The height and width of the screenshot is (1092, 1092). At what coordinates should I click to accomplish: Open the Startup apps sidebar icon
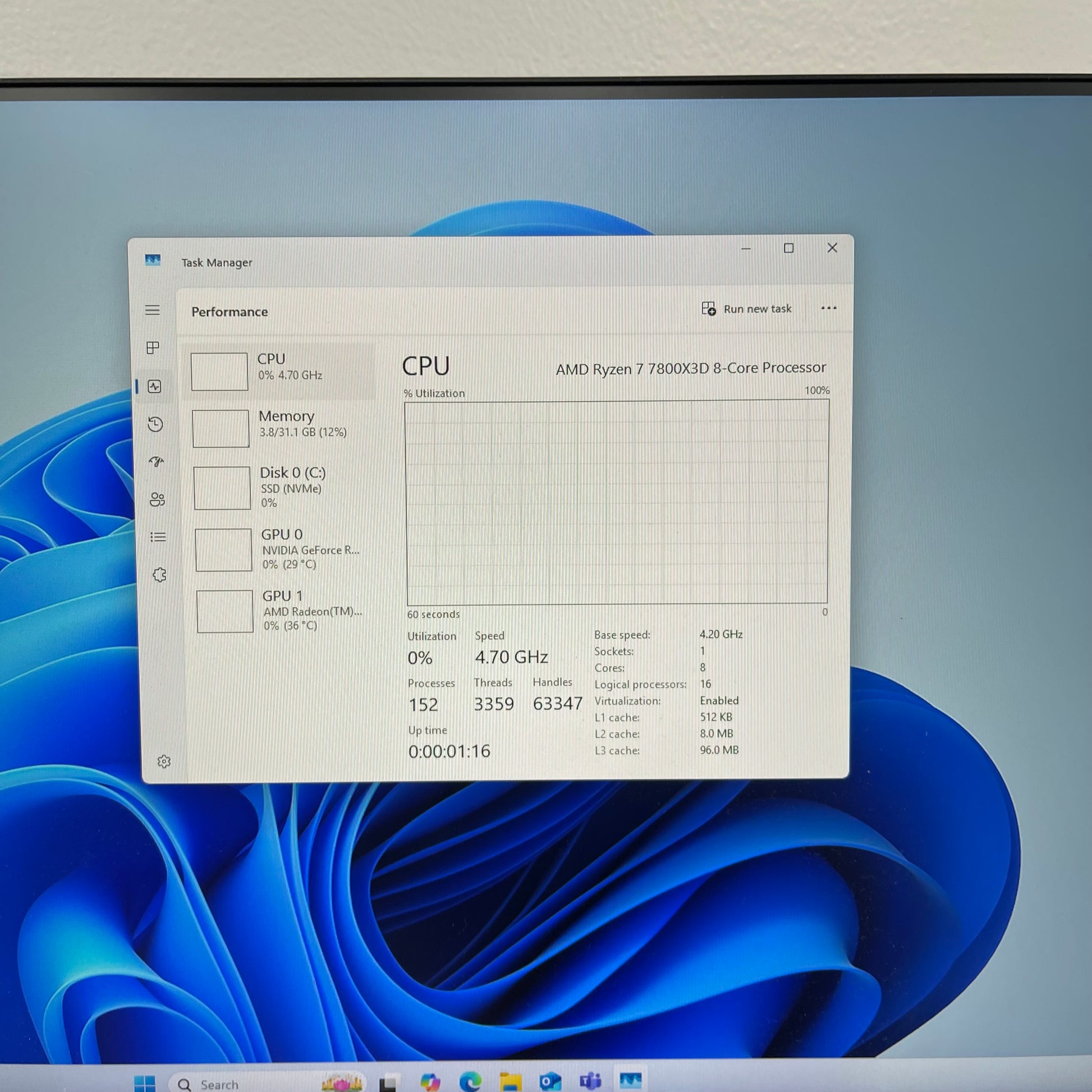pyautogui.click(x=157, y=462)
